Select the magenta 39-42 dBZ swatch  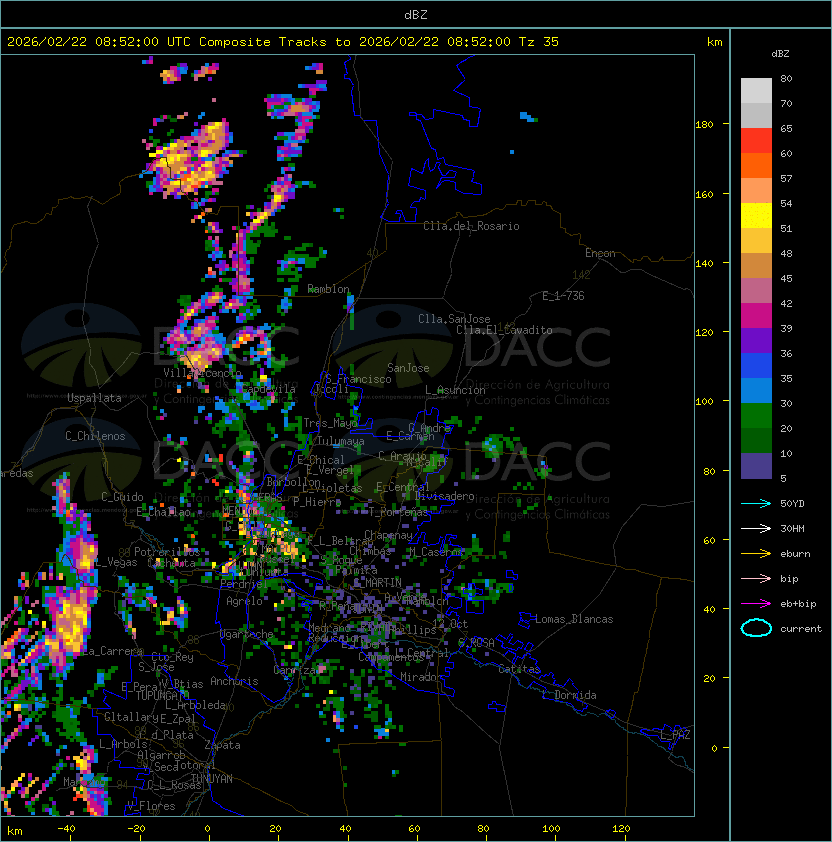pyautogui.click(x=756, y=316)
